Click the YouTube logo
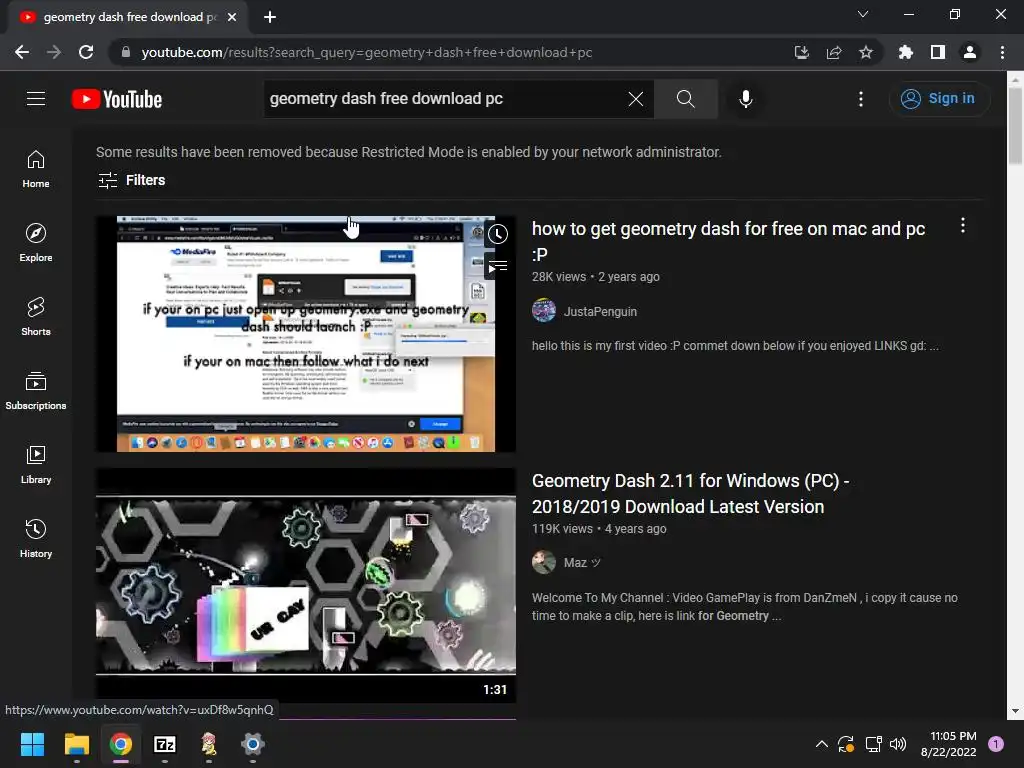Image resolution: width=1024 pixels, height=768 pixels. pos(117,99)
